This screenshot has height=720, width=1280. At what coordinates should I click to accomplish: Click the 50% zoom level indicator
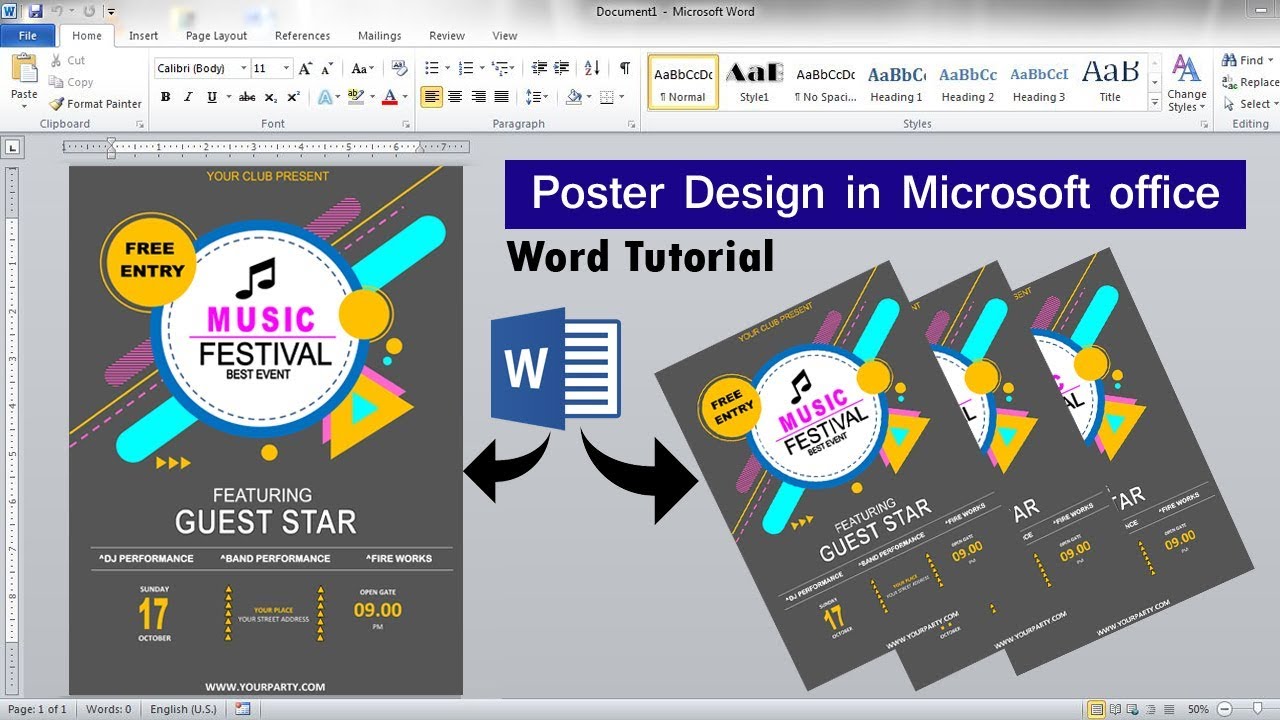(1198, 709)
